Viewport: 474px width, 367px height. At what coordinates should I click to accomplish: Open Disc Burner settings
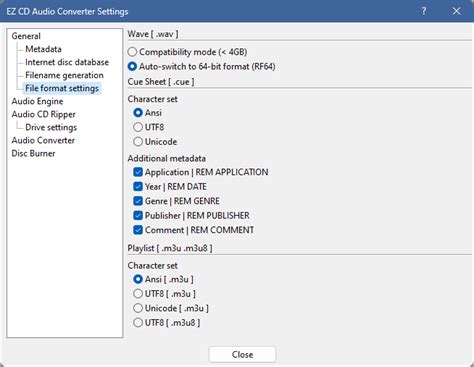(33, 153)
